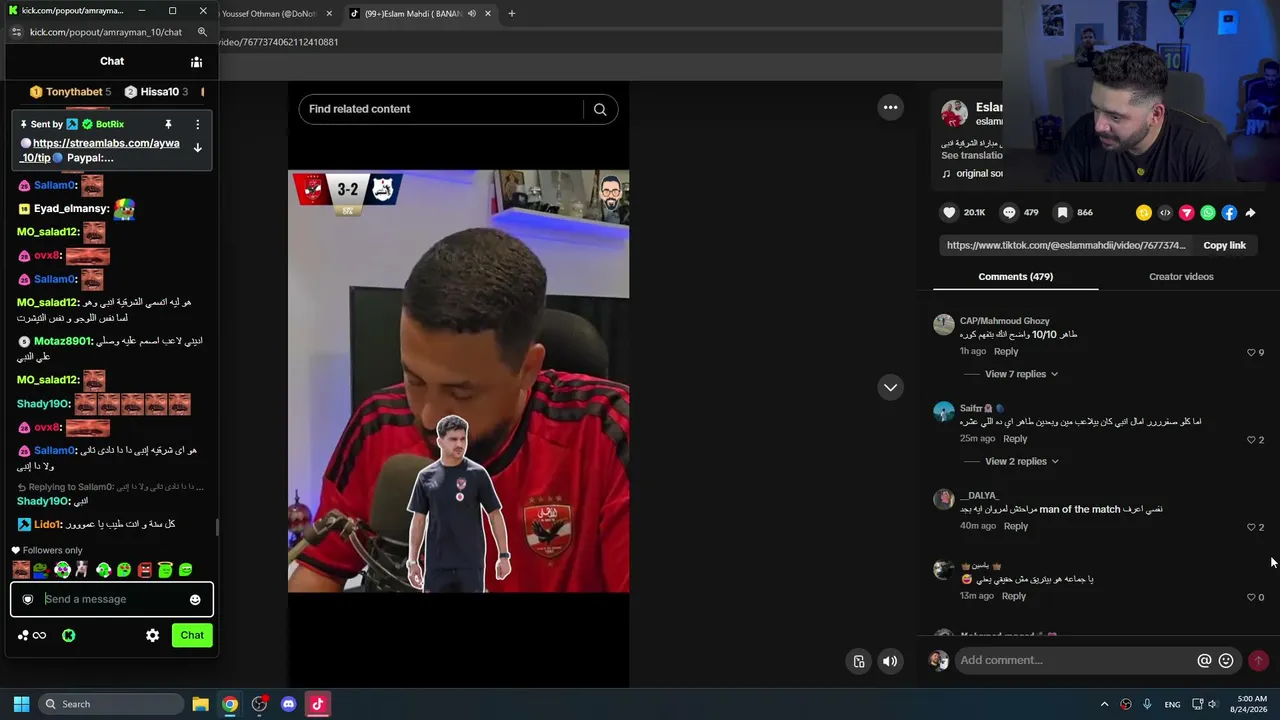The image size is (1280, 720).
Task: Send message with green Chat button
Action: pyautogui.click(x=192, y=635)
